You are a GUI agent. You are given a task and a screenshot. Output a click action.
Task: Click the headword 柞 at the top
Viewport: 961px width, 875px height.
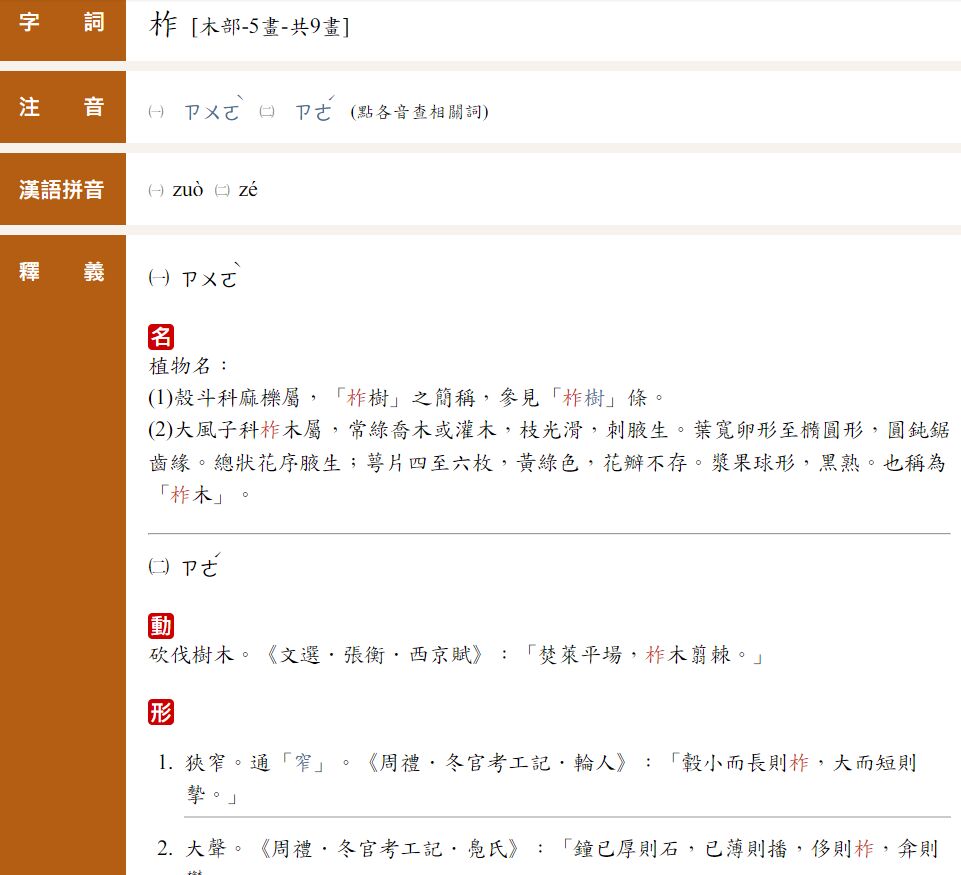(x=163, y=25)
